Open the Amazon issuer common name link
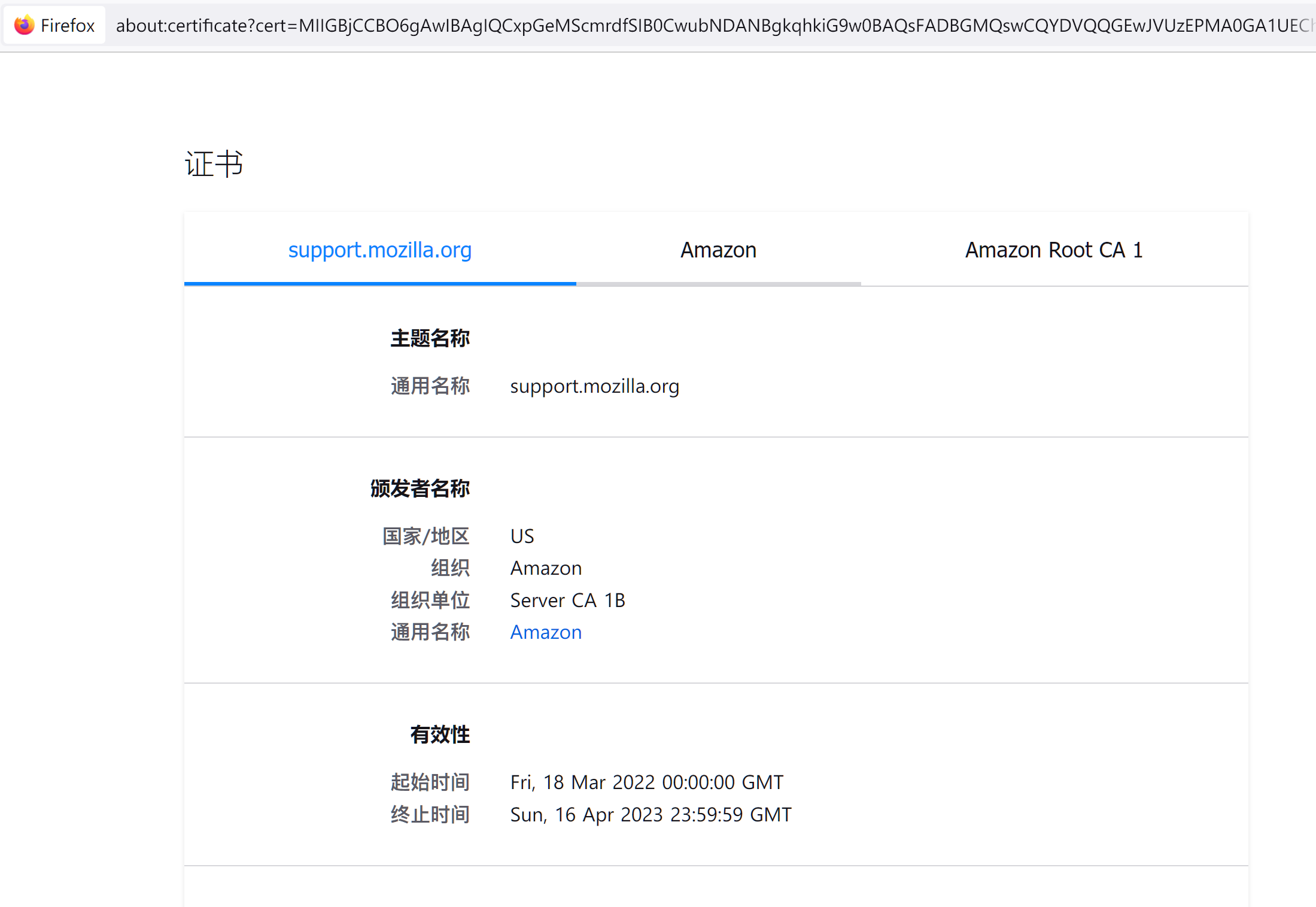Image resolution: width=1316 pixels, height=907 pixels. coord(545,632)
